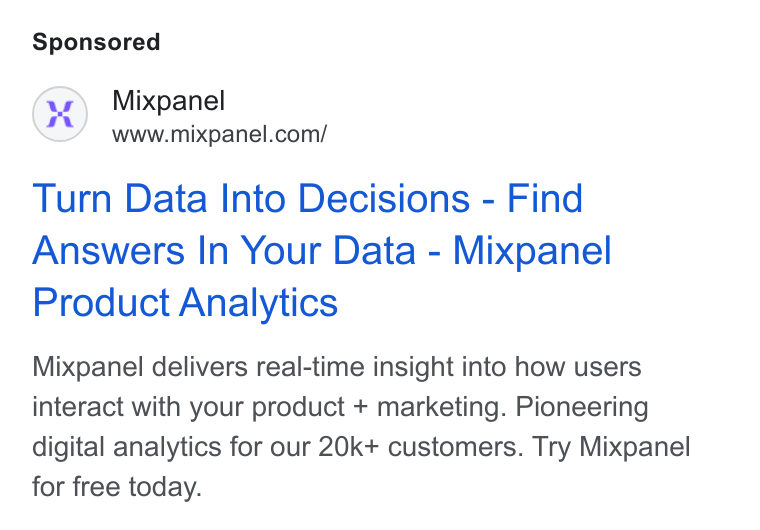Screen dimensions: 760x530
Task: Click 'Try Mixpanel' in the description
Action: coord(611,447)
